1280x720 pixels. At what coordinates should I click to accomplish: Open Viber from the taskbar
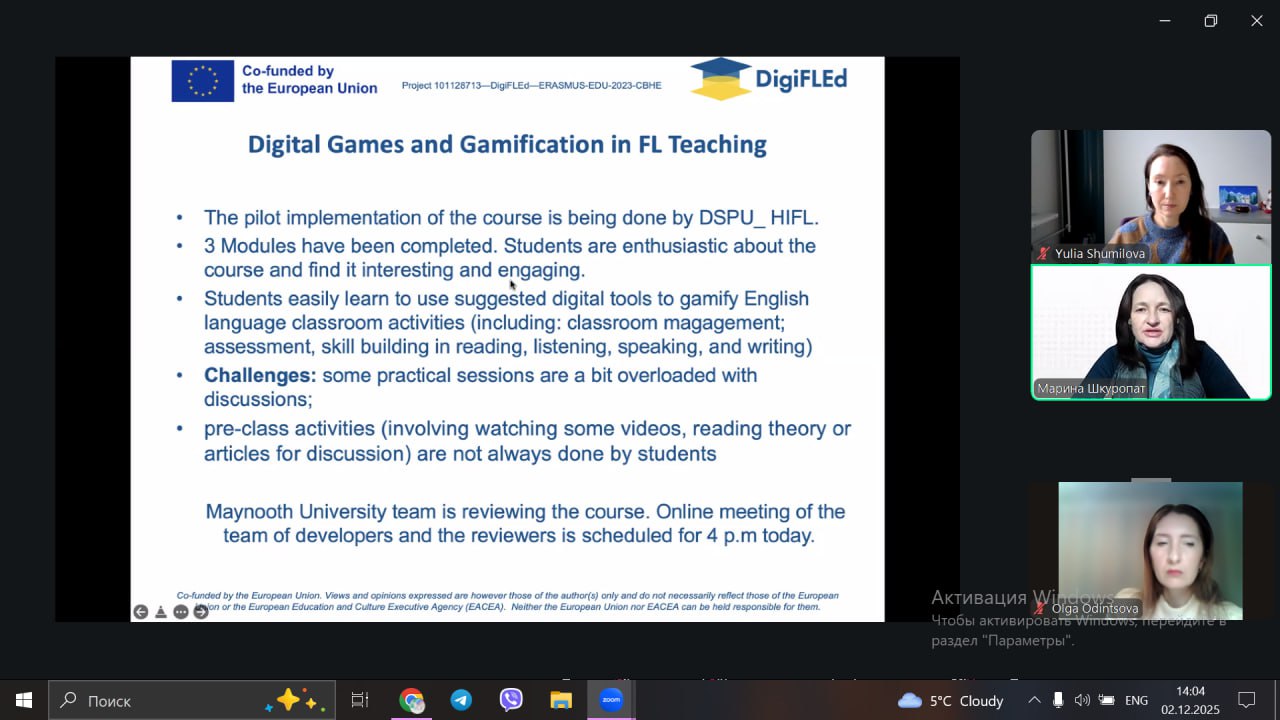click(x=511, y=700)
